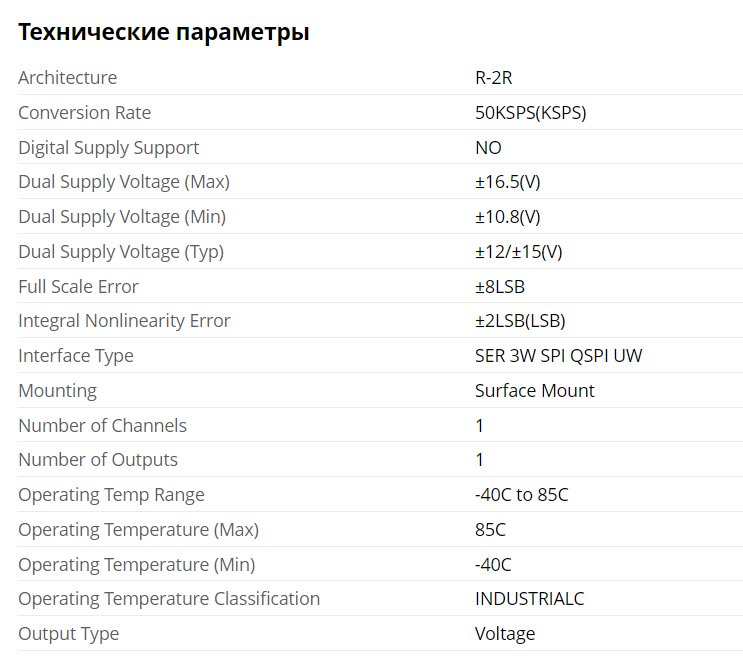Select the Architecture parameter label

[x=68, y=78]
